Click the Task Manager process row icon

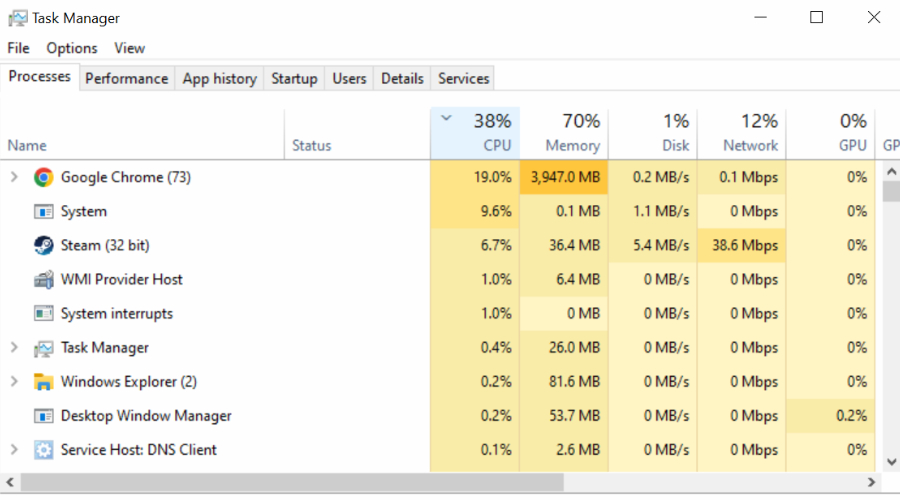click(44, 348)
